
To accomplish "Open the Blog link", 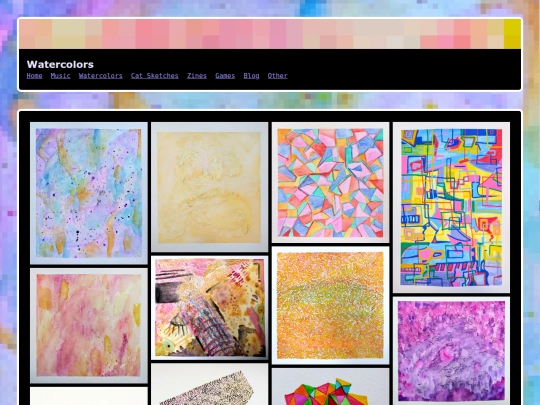I will click(x=251, y=76).
